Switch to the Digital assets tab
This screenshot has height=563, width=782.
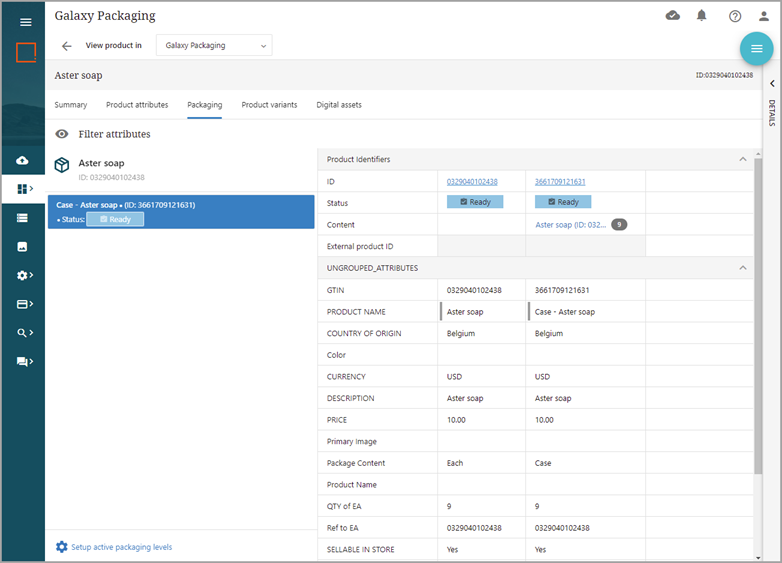tap(339, 105)
